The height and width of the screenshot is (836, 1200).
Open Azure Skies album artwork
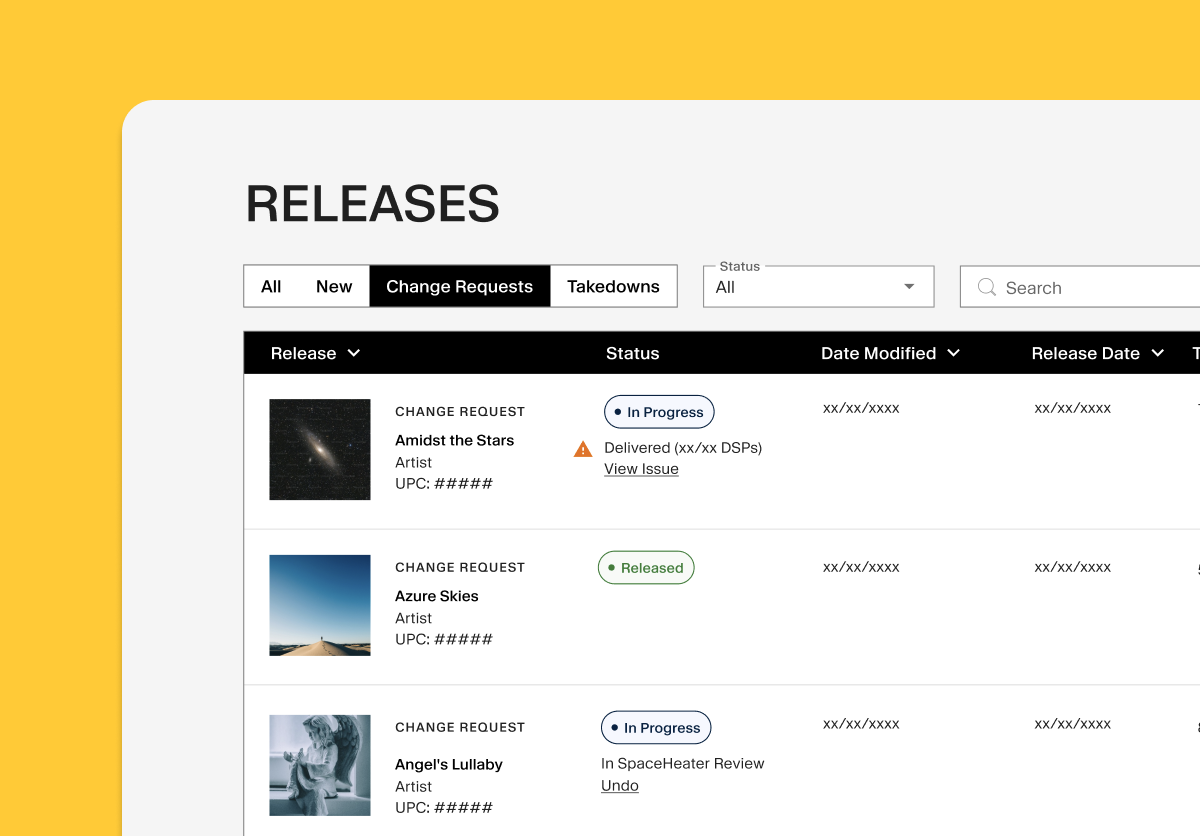[x=320, y=605]
